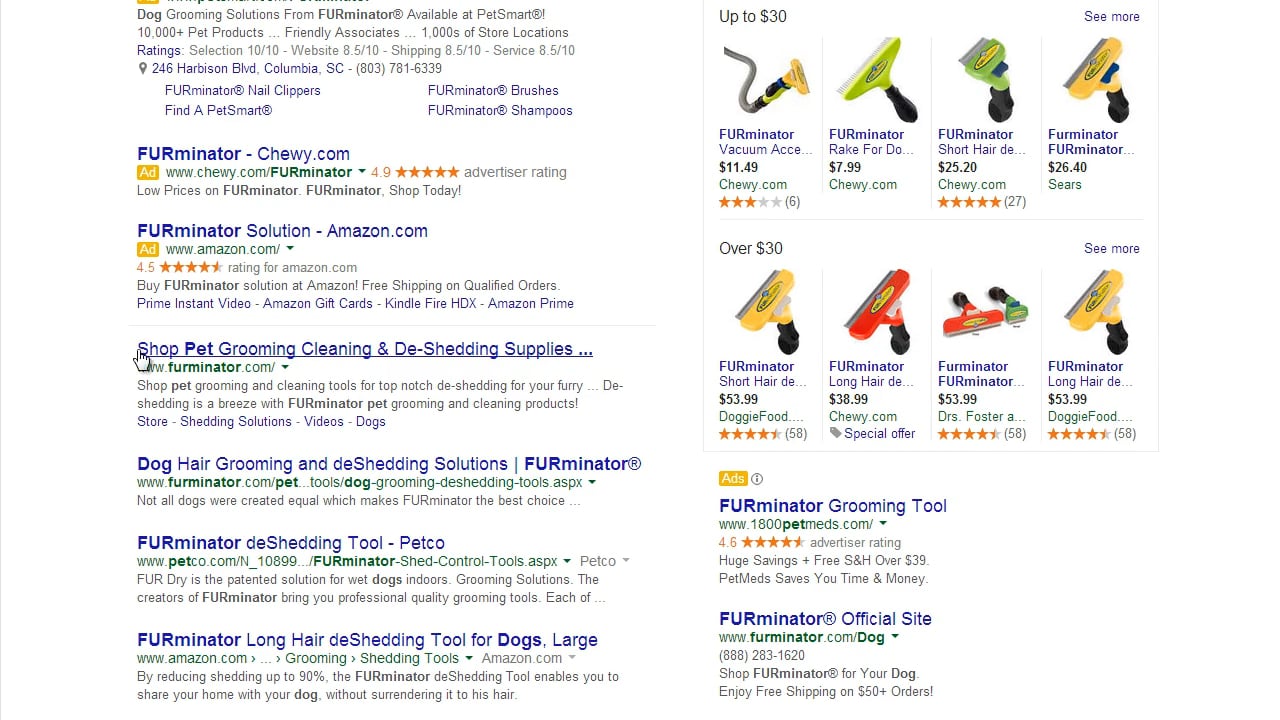Screen dimensions: 1280x720
Task: Open the Shedding Solutions sitelink under furminator.com
Action: click(x=235, y=421)
